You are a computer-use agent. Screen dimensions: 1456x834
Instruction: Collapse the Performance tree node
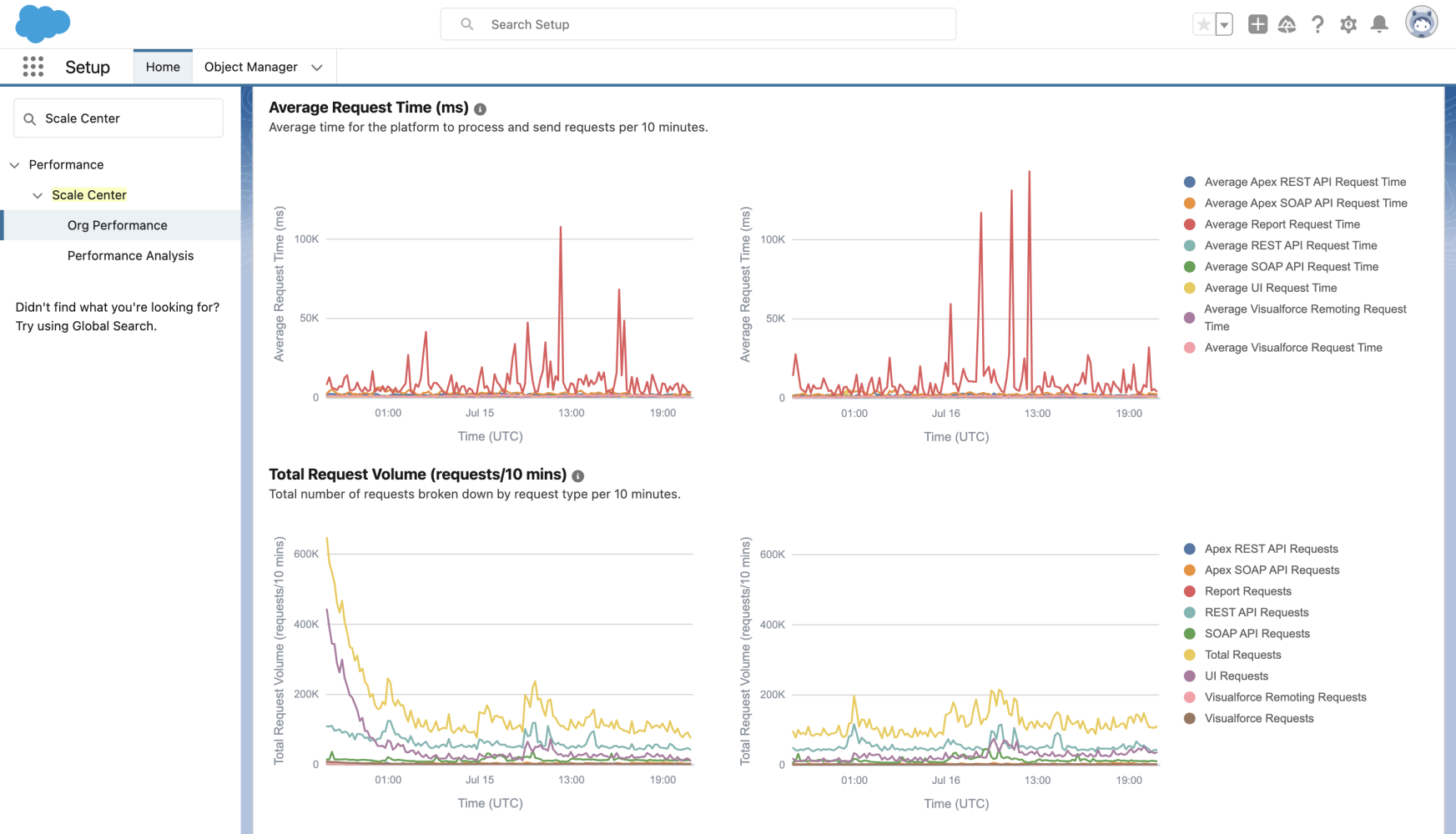[x=13, y=164]
